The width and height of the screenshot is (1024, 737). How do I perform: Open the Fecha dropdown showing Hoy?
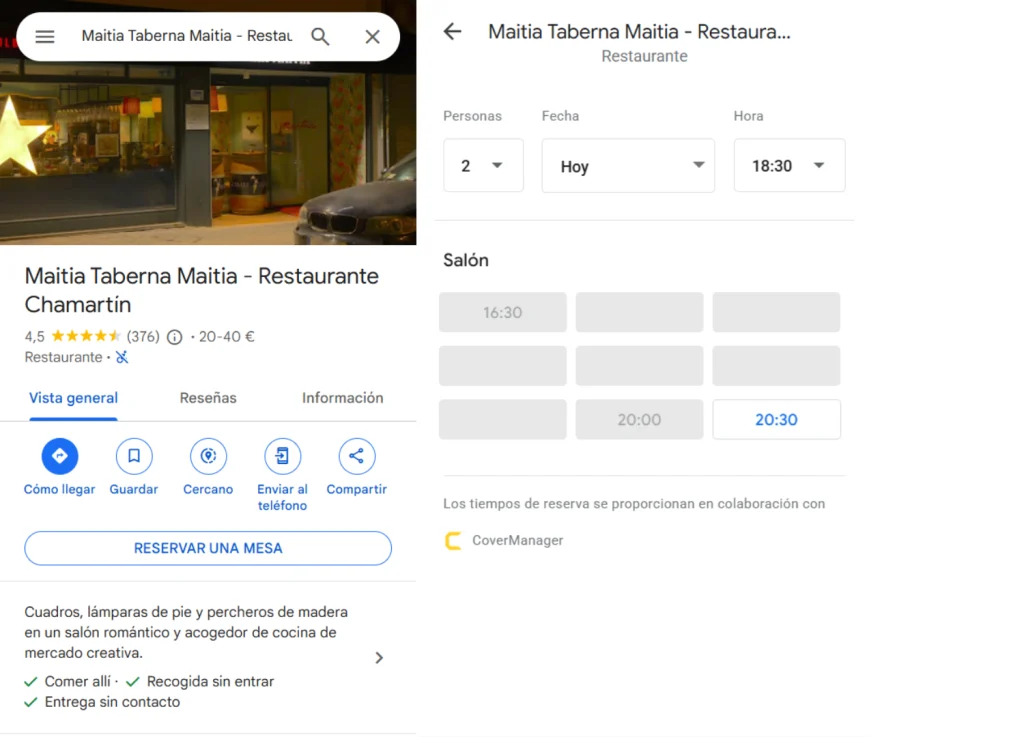tap(628, 166)
